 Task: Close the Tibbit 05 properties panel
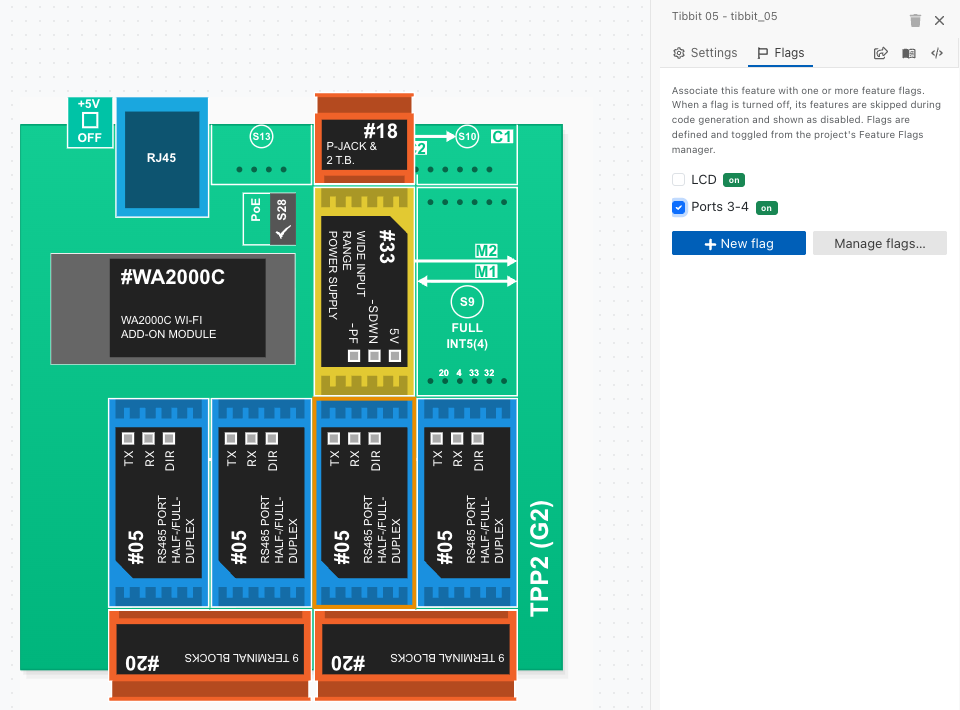[x=939, y=20]
